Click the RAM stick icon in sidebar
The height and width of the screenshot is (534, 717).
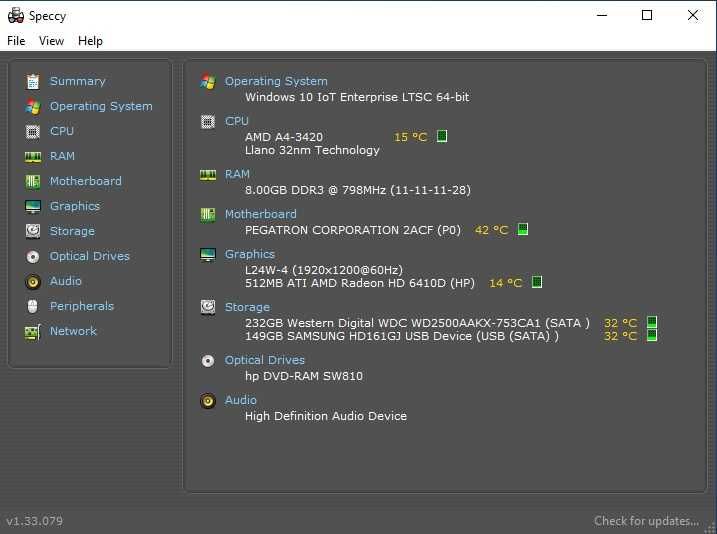[33, 157]
